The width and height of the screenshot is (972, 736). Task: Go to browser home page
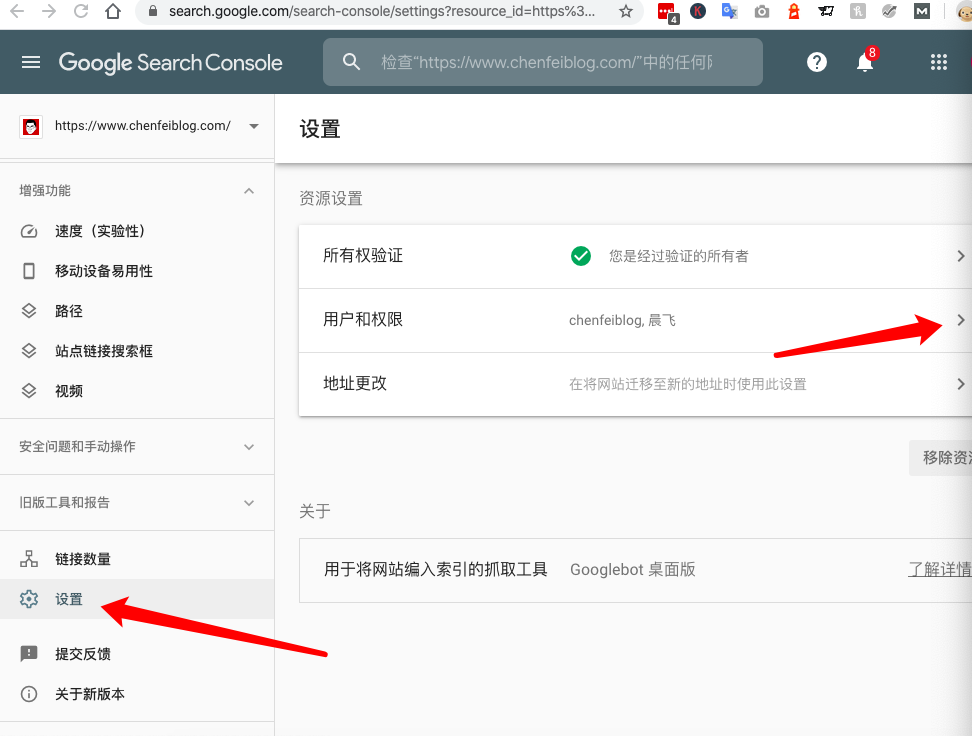click(113, 11)
